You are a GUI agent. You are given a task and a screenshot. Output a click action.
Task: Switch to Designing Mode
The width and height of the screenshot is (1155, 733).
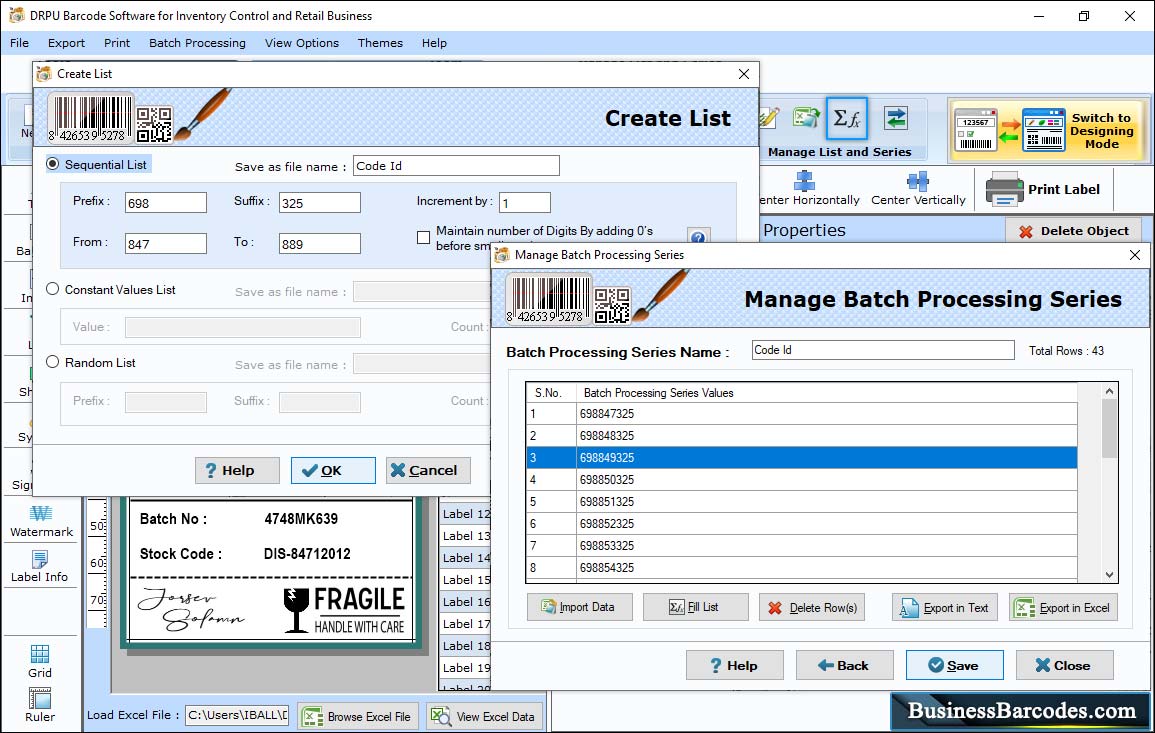[1047, 130]
